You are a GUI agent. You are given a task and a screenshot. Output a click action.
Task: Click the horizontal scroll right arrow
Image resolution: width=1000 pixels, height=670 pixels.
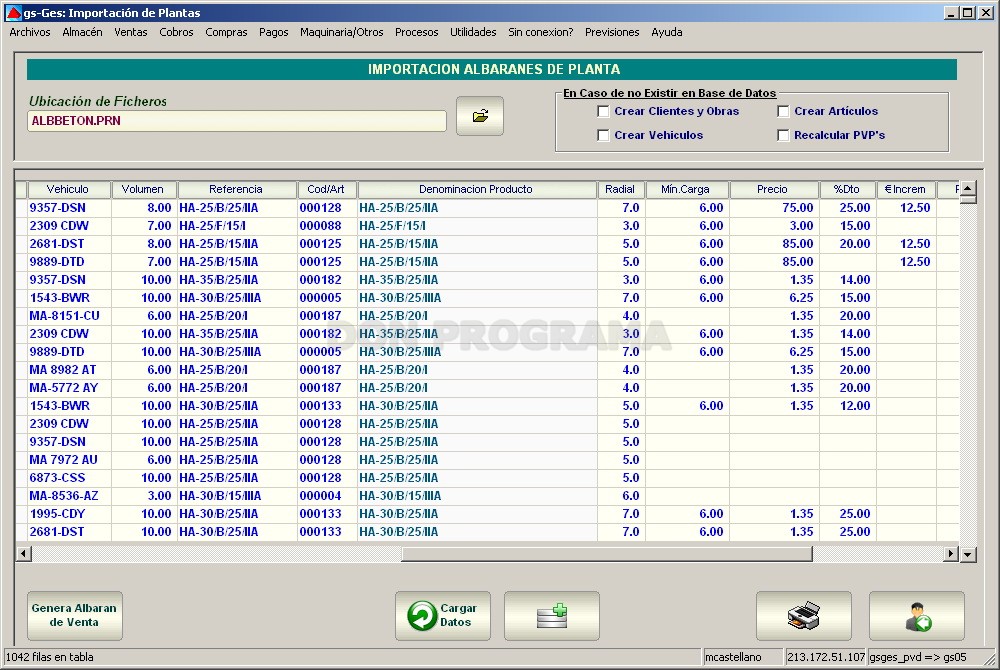click(x=951, y=554)
